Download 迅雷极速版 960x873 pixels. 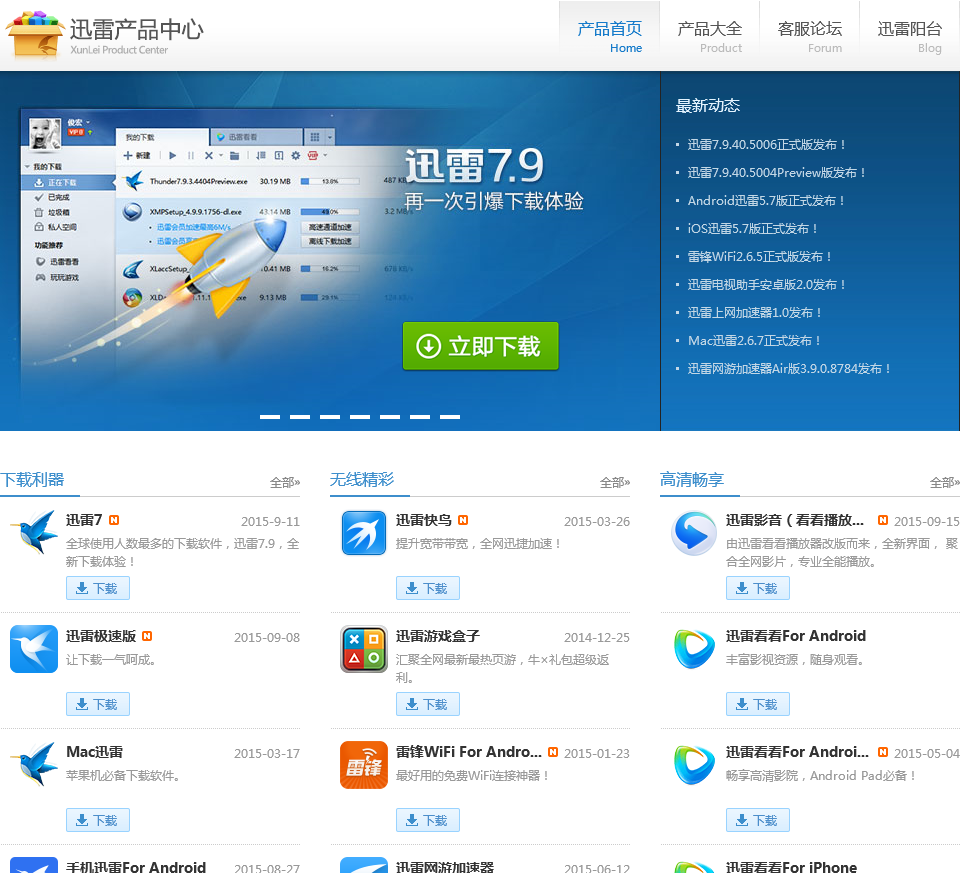(x=98, y=704)
